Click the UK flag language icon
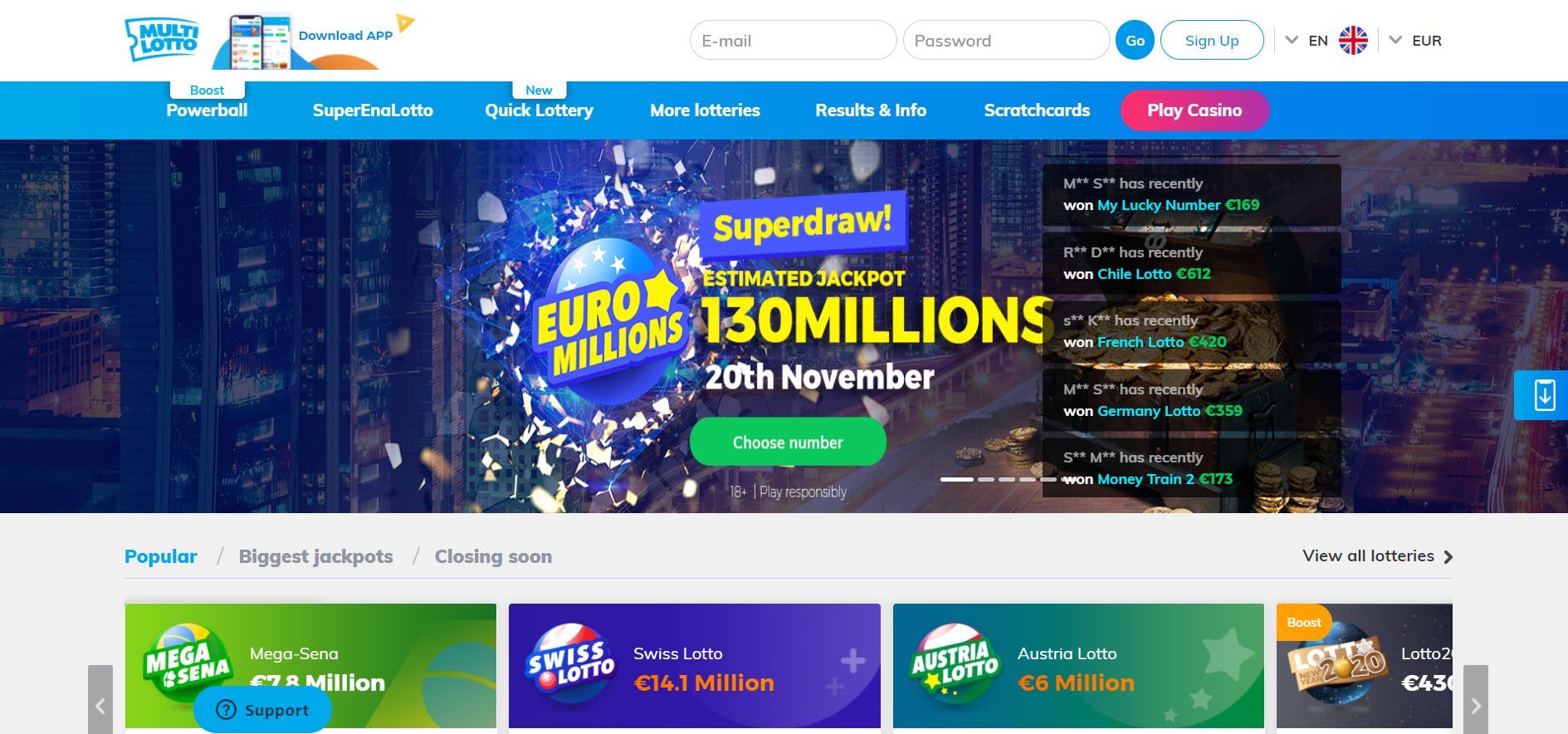The width and height of the screenshot is (1568, 734). (x=1353, y=40)
